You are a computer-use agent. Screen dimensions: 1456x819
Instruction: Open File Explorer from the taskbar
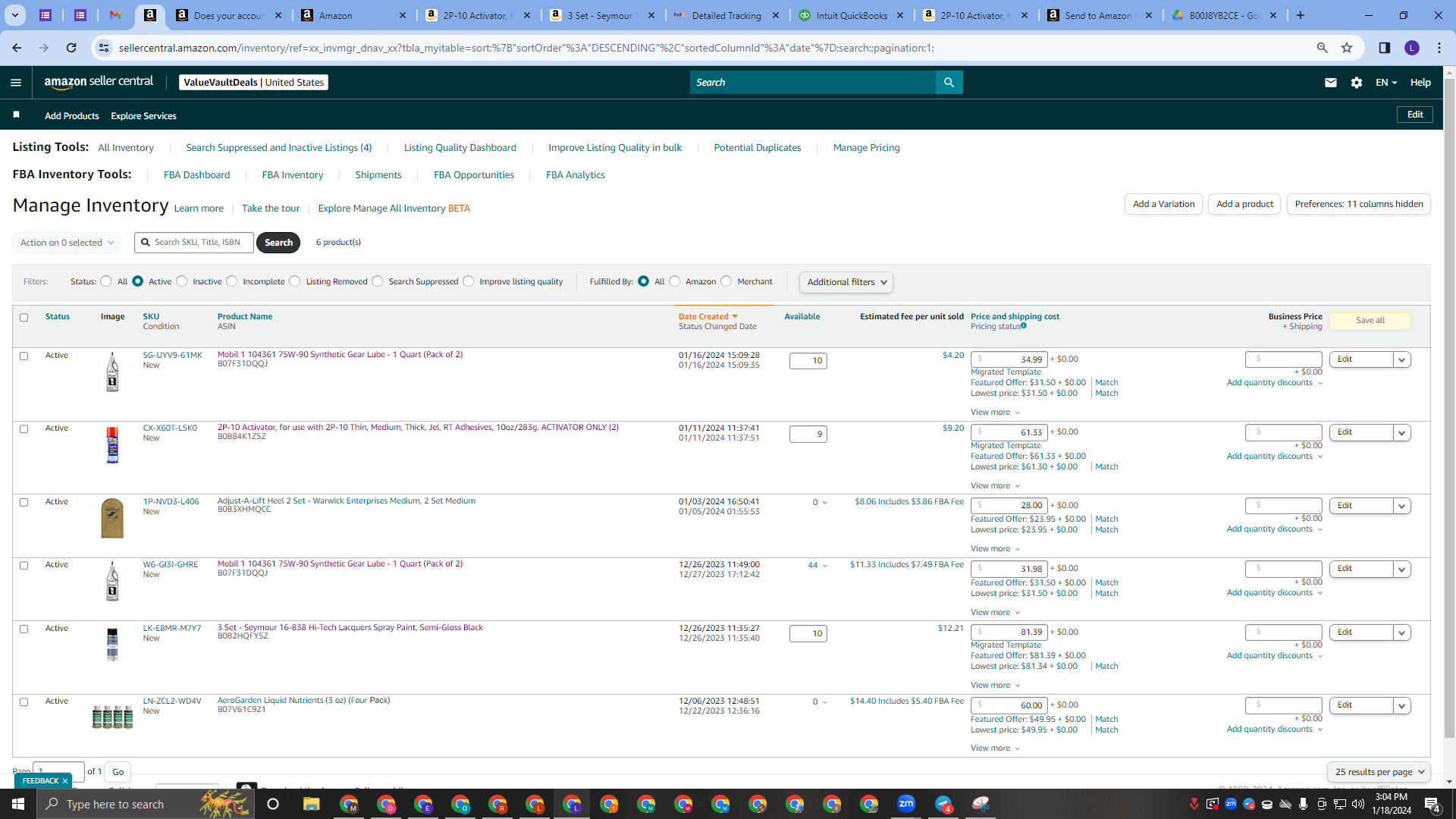click(x=311, y=804)
